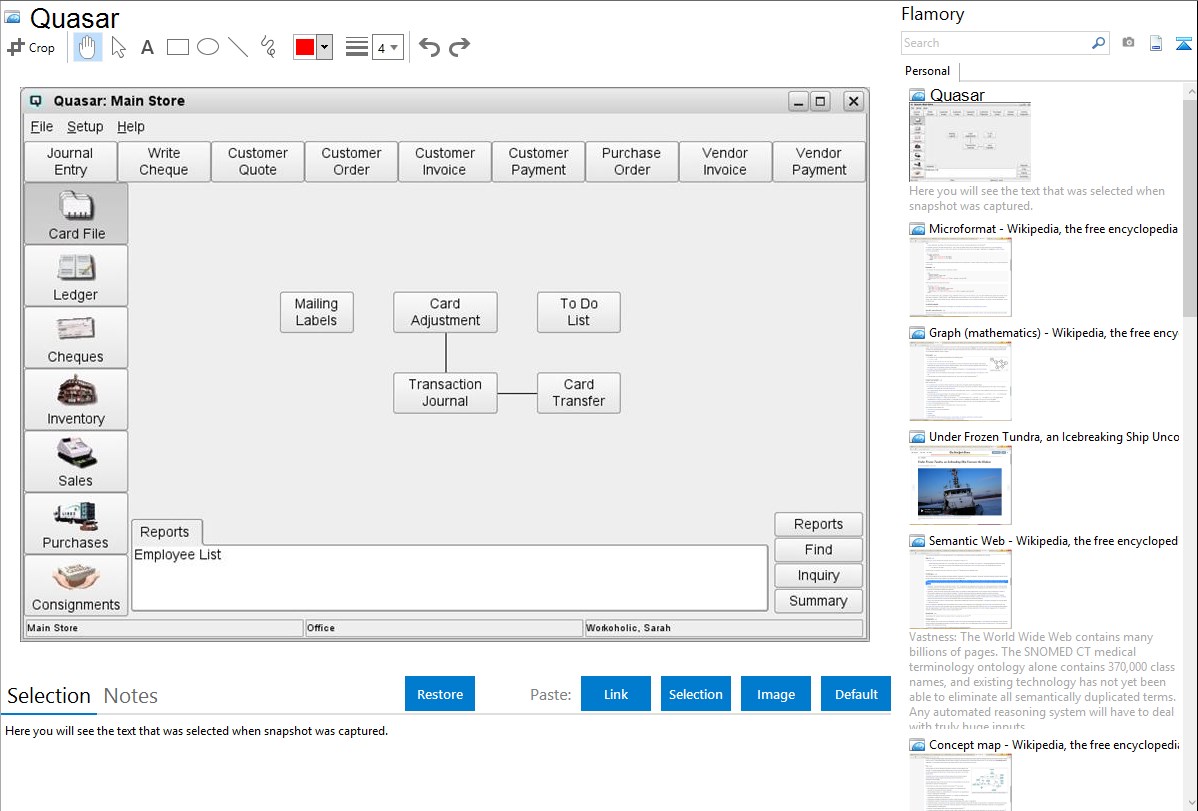The image size is (1198, 811).
Task: Click the red color swatch
Action: pyautogui.click(x=305, y=47)
